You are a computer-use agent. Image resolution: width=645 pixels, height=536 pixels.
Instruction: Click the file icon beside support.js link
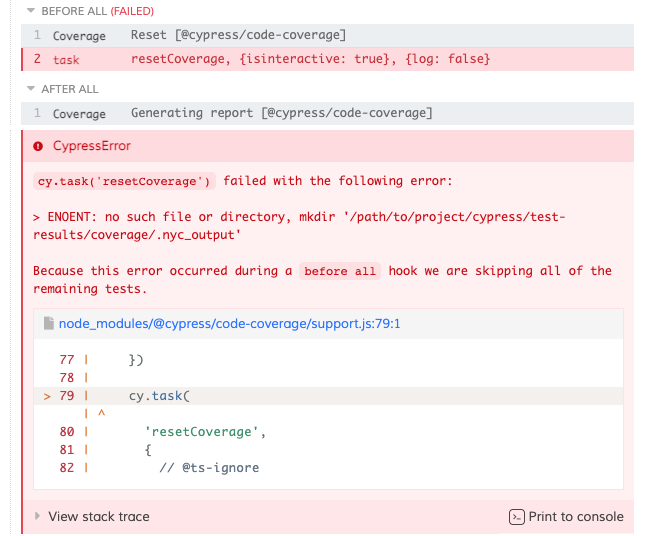[49, 323]
